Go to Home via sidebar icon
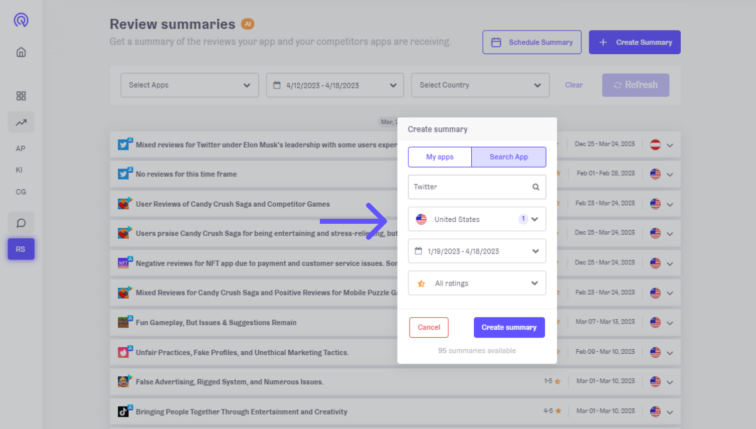This screenshot has width=756, height=429. pos(21,52)
